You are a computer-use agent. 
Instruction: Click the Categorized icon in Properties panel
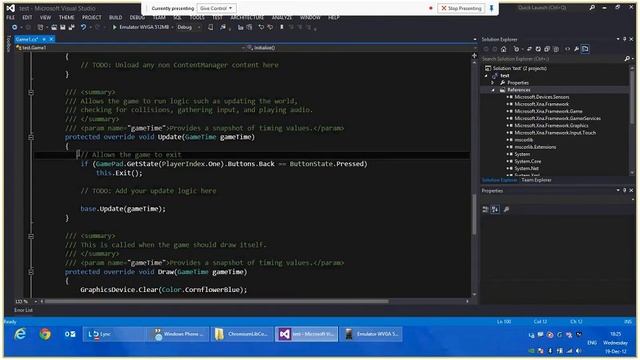pos(485,209)
